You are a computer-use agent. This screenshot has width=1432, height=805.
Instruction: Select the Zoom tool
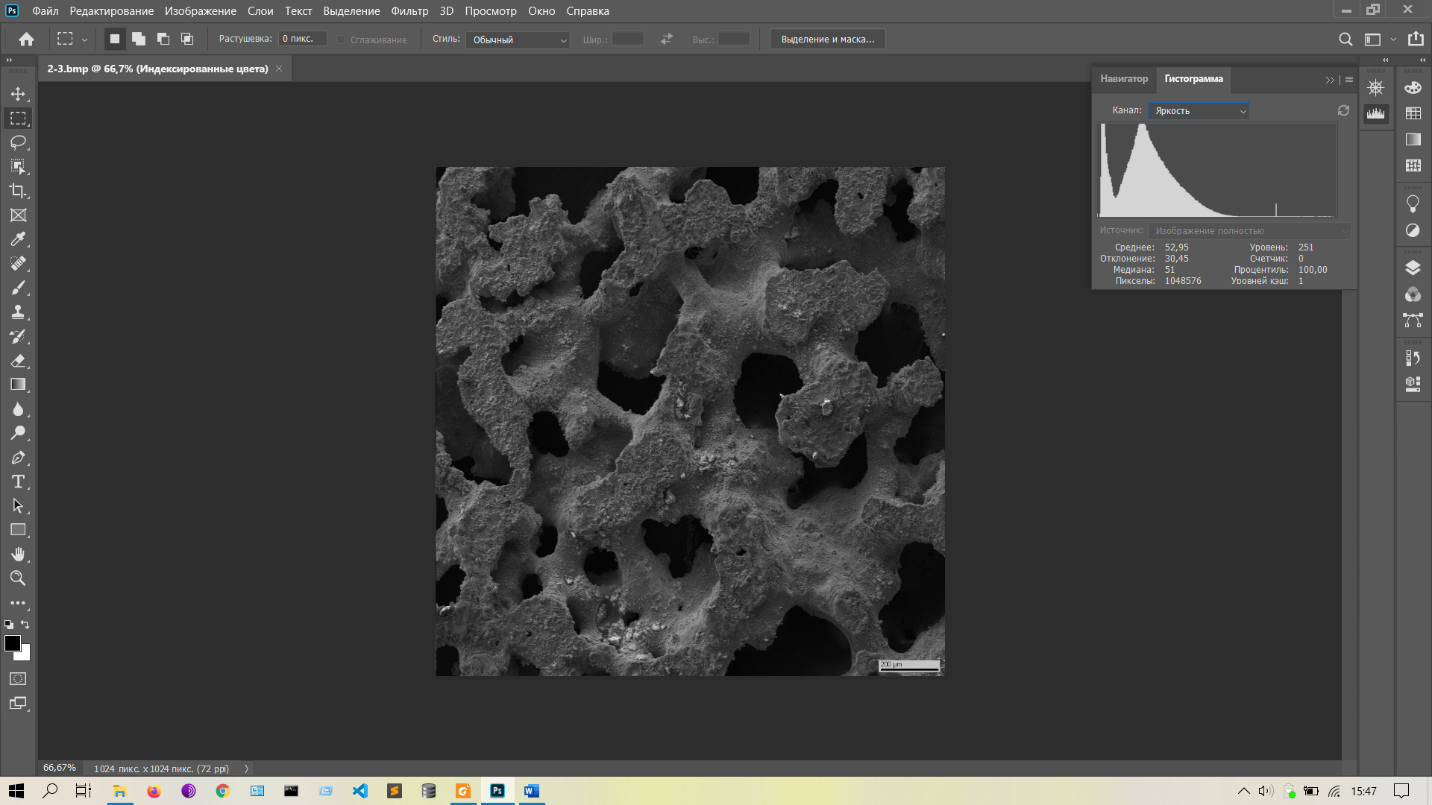coord(18,578)
